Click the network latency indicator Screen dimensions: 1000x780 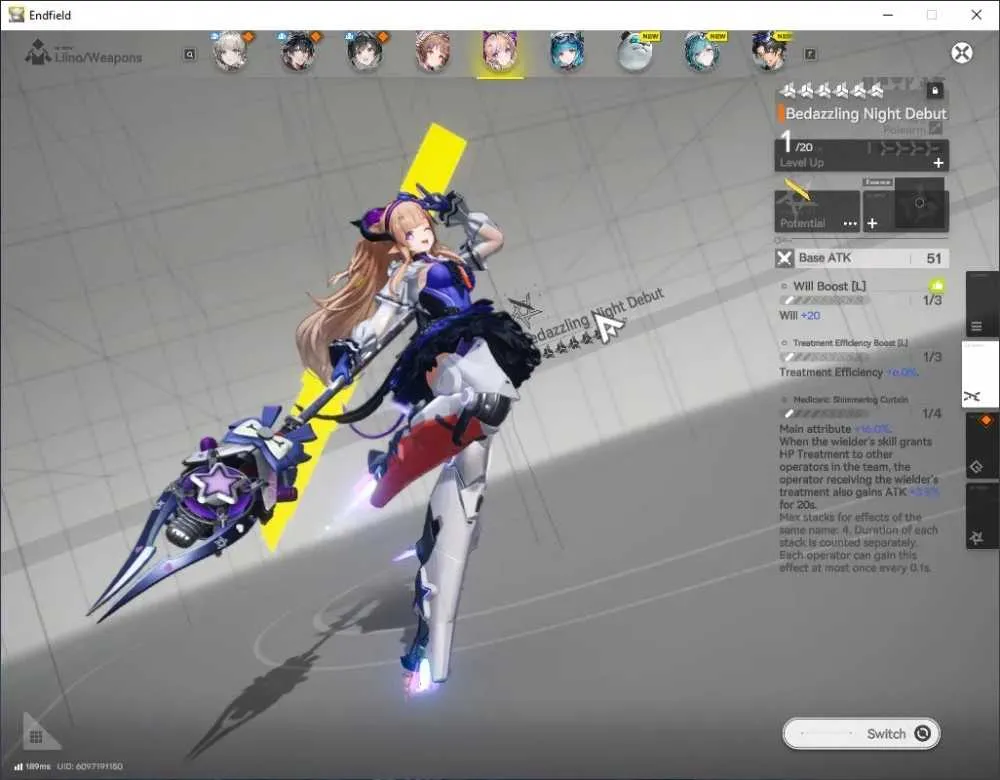(32, 766)
